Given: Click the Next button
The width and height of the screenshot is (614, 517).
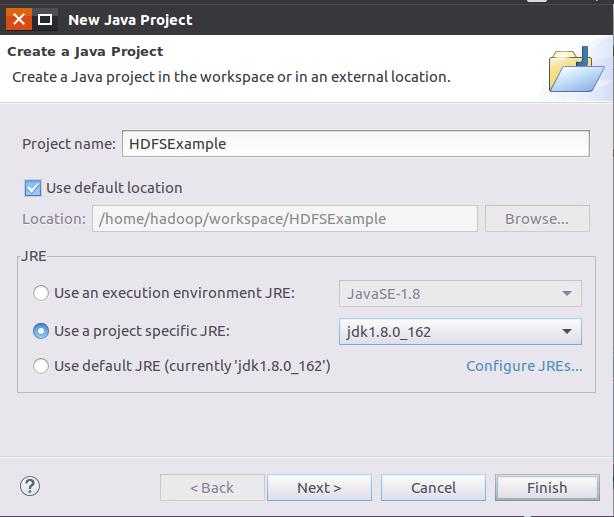Looking at the screenshot, I should (319, 488).
